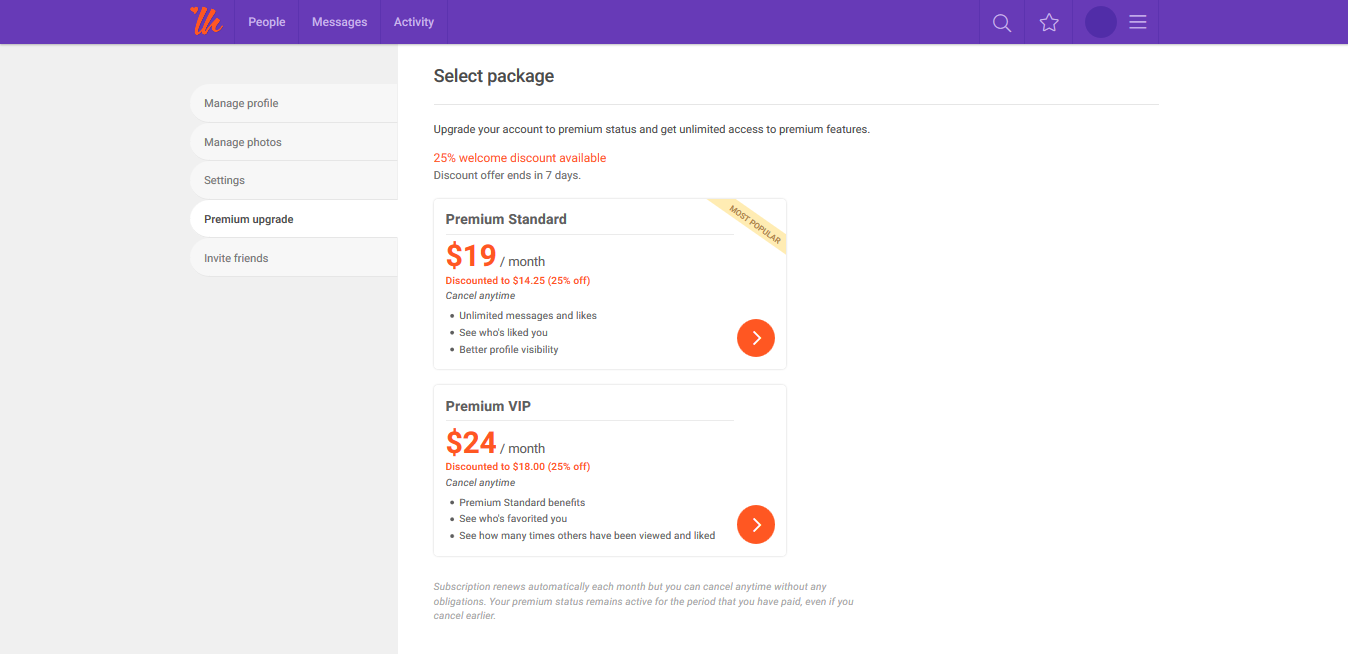Screen dimensions: 1348x654
Task: Select the Premium upgrade sidebar item
Action: (x=249, y=219)
